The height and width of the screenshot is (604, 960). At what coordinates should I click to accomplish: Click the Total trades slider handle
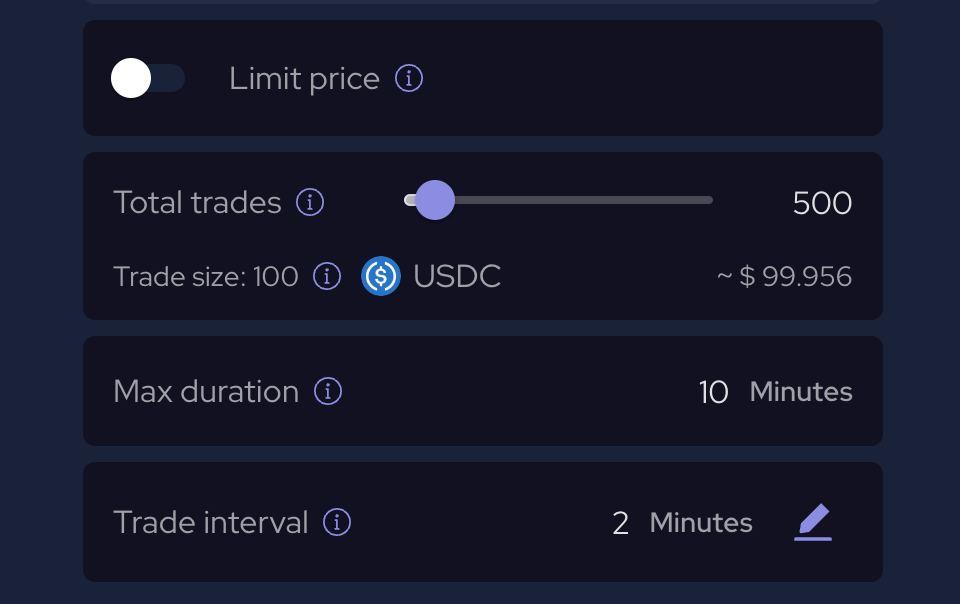(x=435, y=200)
